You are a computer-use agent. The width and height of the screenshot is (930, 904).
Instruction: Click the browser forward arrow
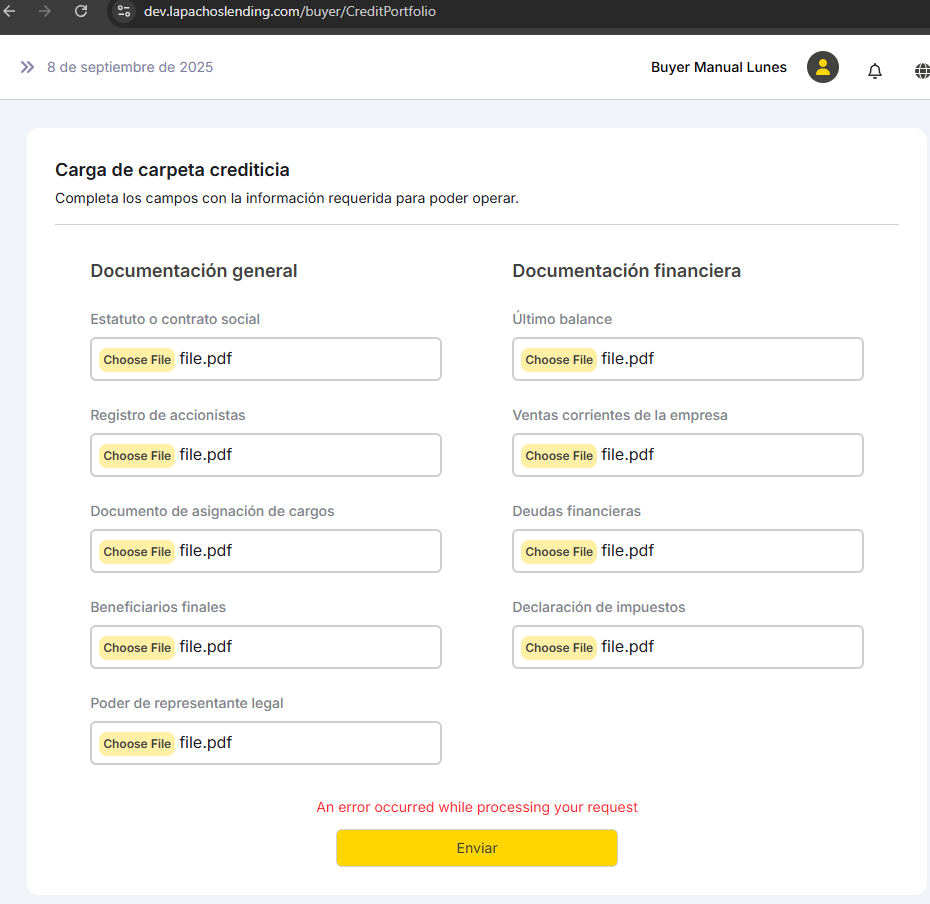[x=45, y=11]
